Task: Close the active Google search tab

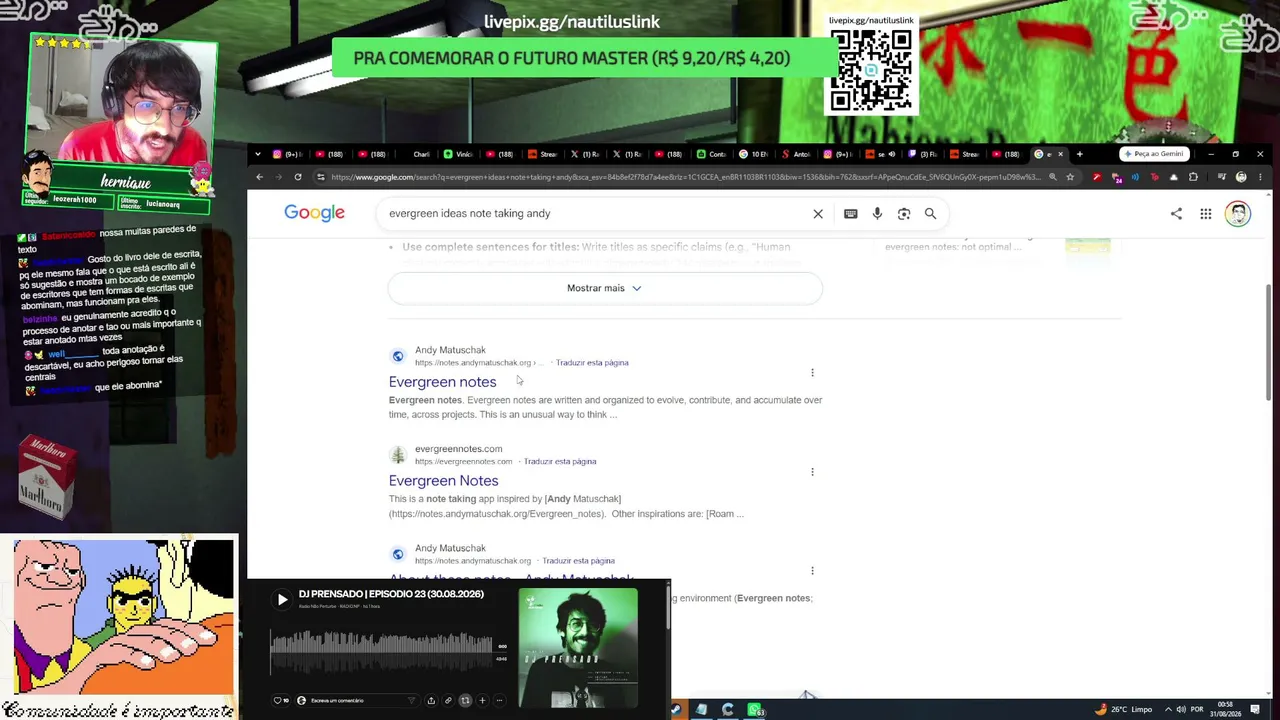Action: point(1061,154)
